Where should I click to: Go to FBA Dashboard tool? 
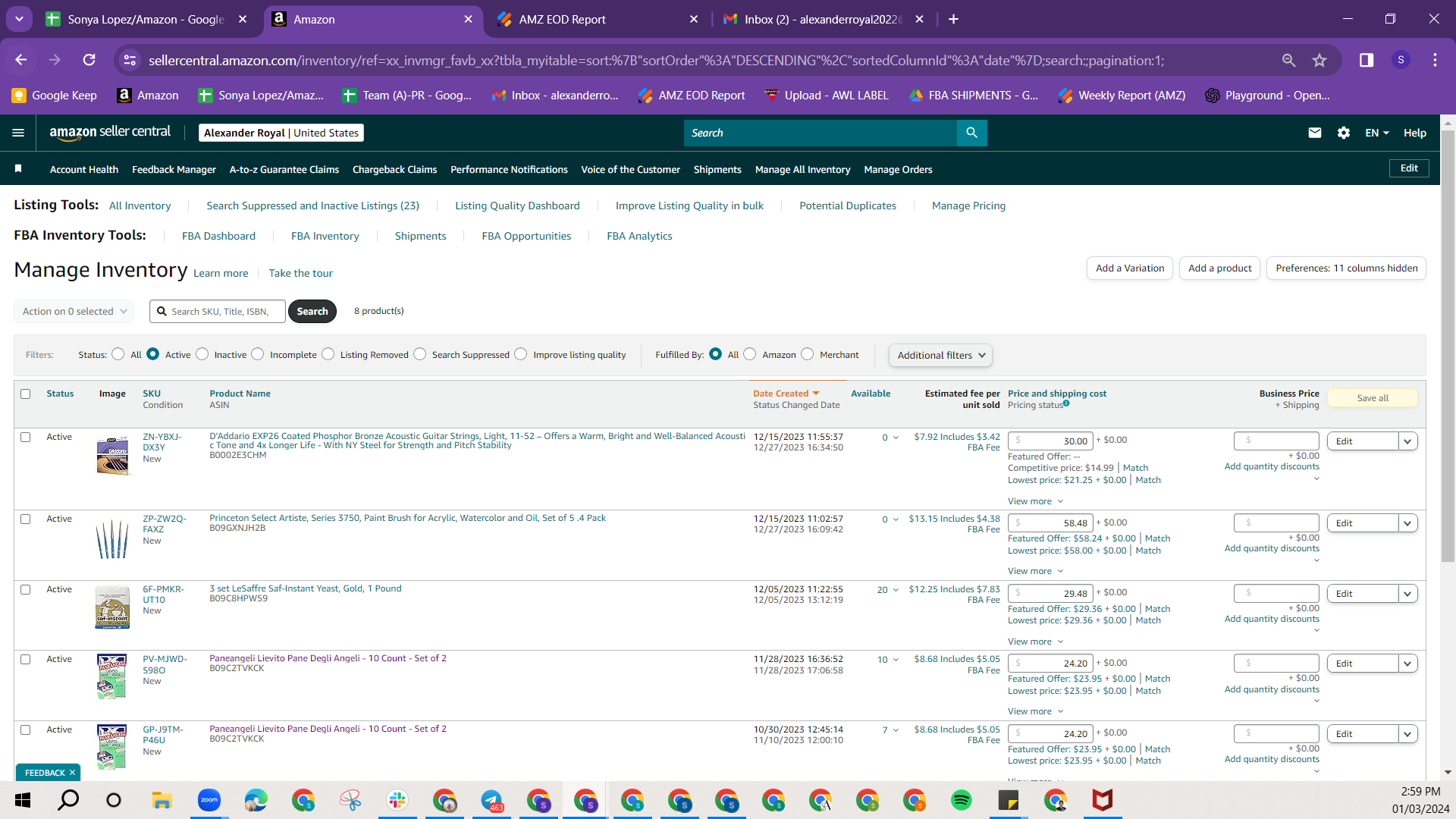click(218, 236)
